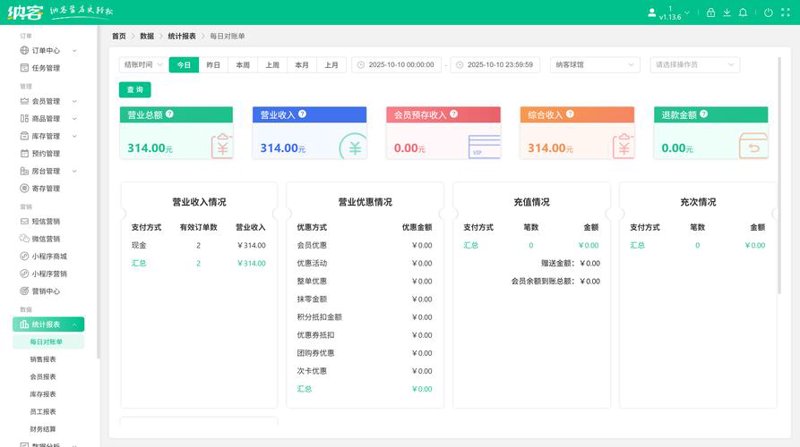Screen dimensions: 800x447
Task: Click 优惠券抵扣 discount row
Action: [364, 335]
